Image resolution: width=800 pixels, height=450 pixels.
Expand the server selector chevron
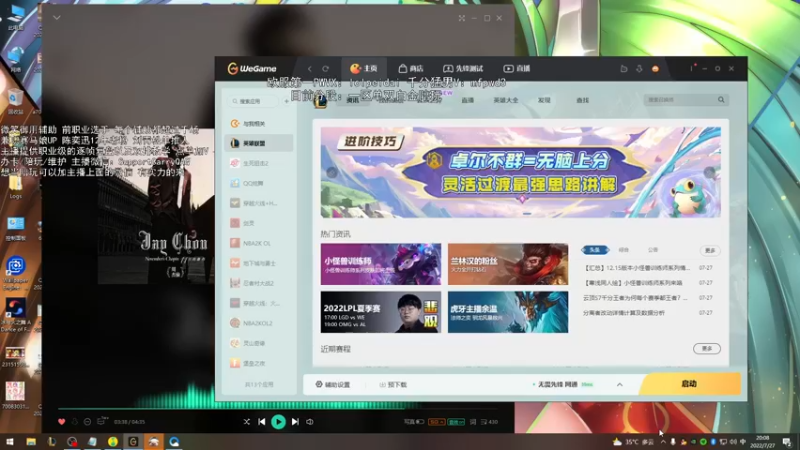(619, 385)
